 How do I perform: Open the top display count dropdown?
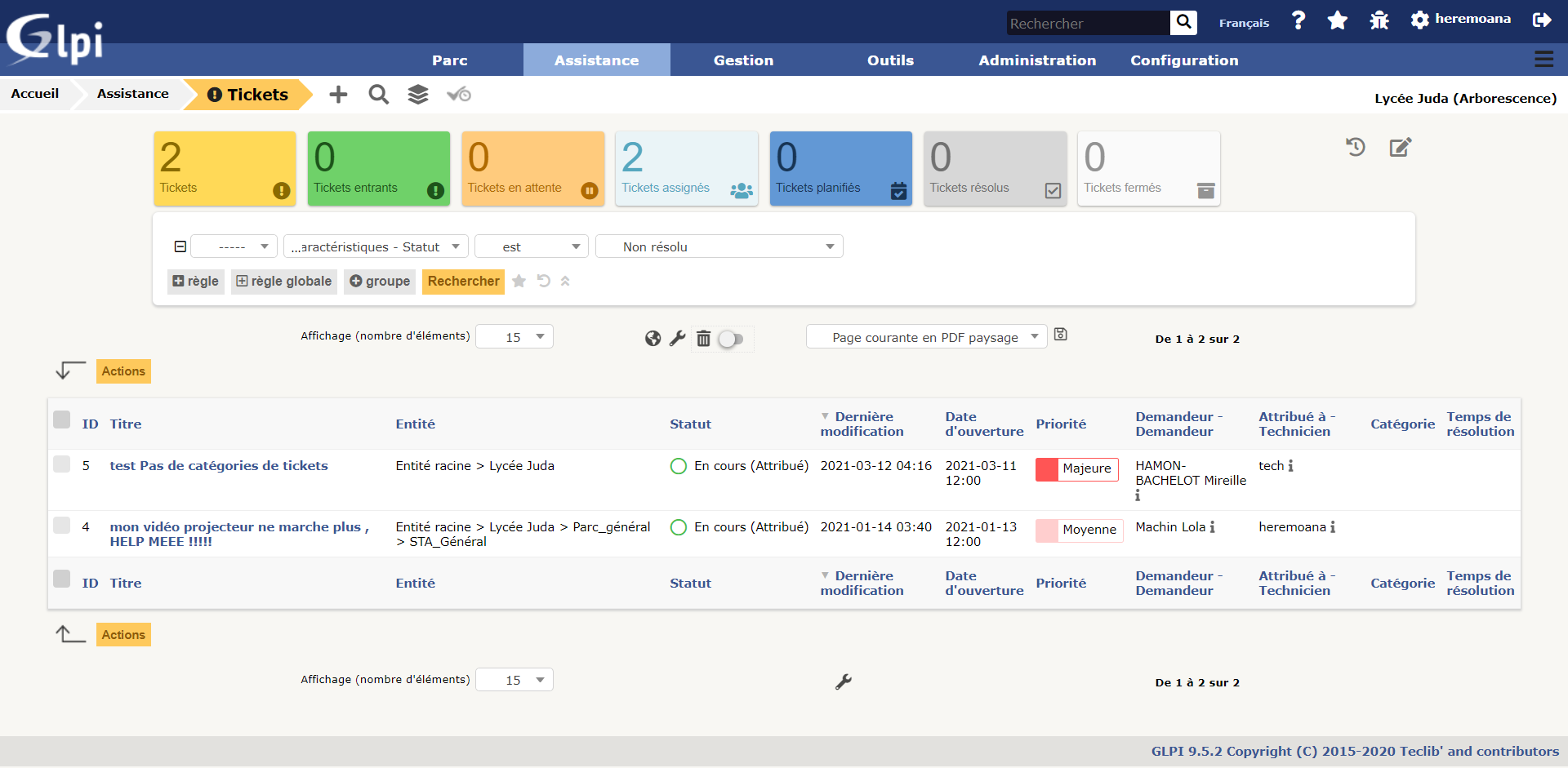click(514, 337)
